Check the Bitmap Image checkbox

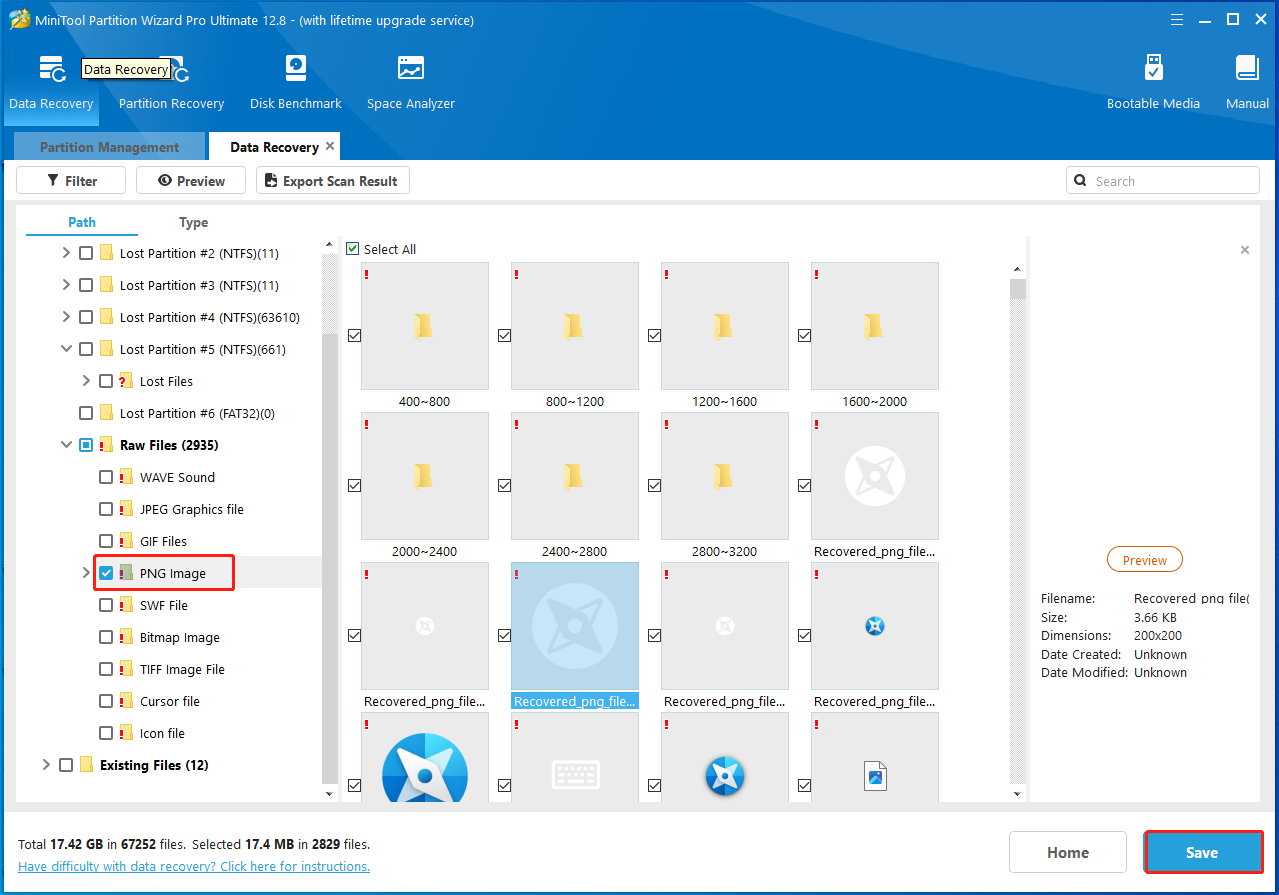coord(106,637)
